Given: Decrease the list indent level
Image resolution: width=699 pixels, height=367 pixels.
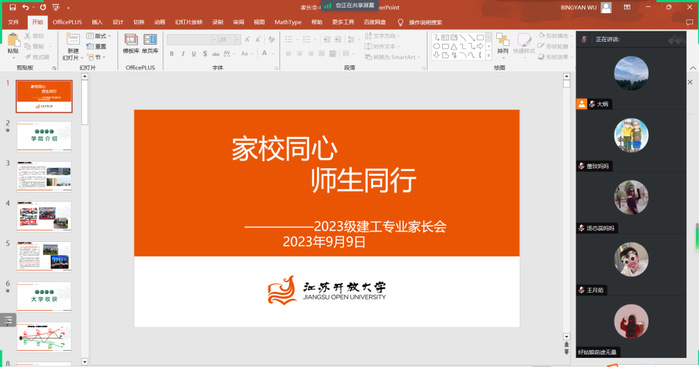Looking at the screenshot, I should pyautogui.click(x=327, y=40).
